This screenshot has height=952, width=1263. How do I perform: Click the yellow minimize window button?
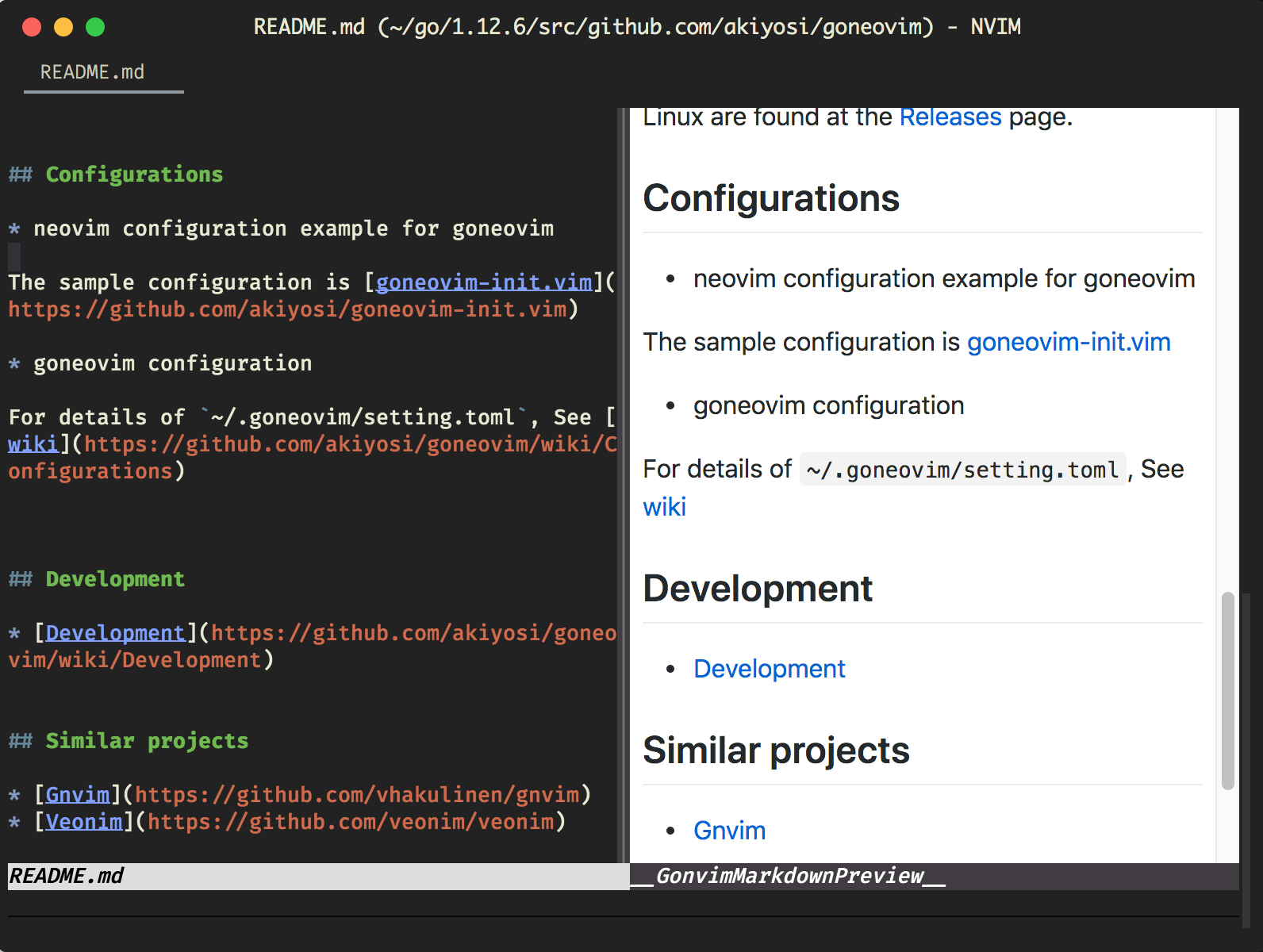click(63, 27)
